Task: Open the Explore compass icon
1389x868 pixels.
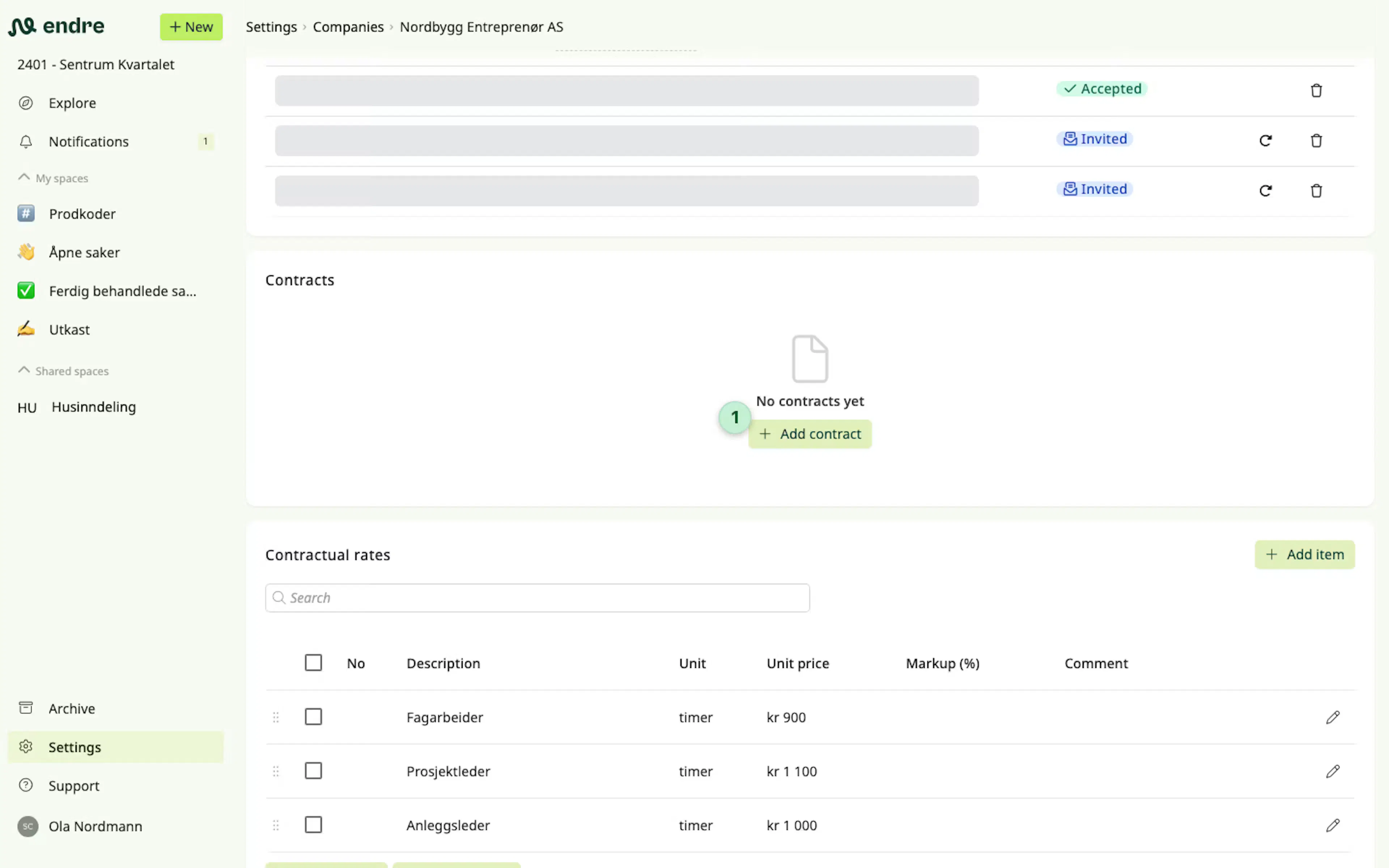Action: pos(26,103)
